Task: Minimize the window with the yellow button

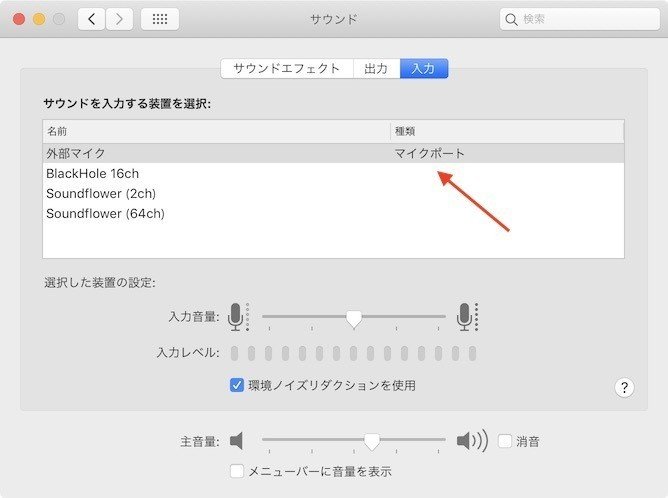Action: (39, 19)
